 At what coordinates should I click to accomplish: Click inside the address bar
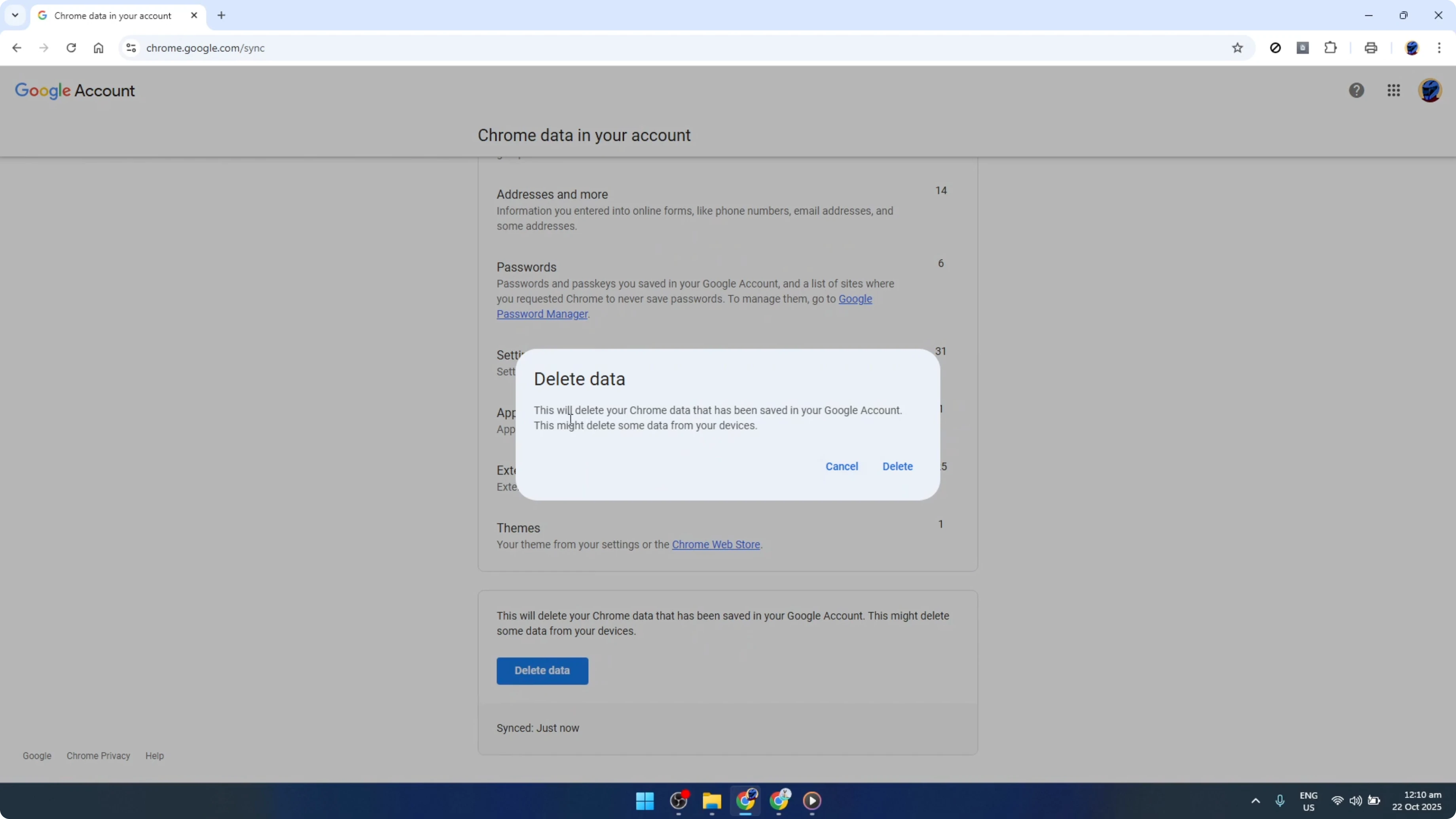pyautogui.click(x=396, y=47)
